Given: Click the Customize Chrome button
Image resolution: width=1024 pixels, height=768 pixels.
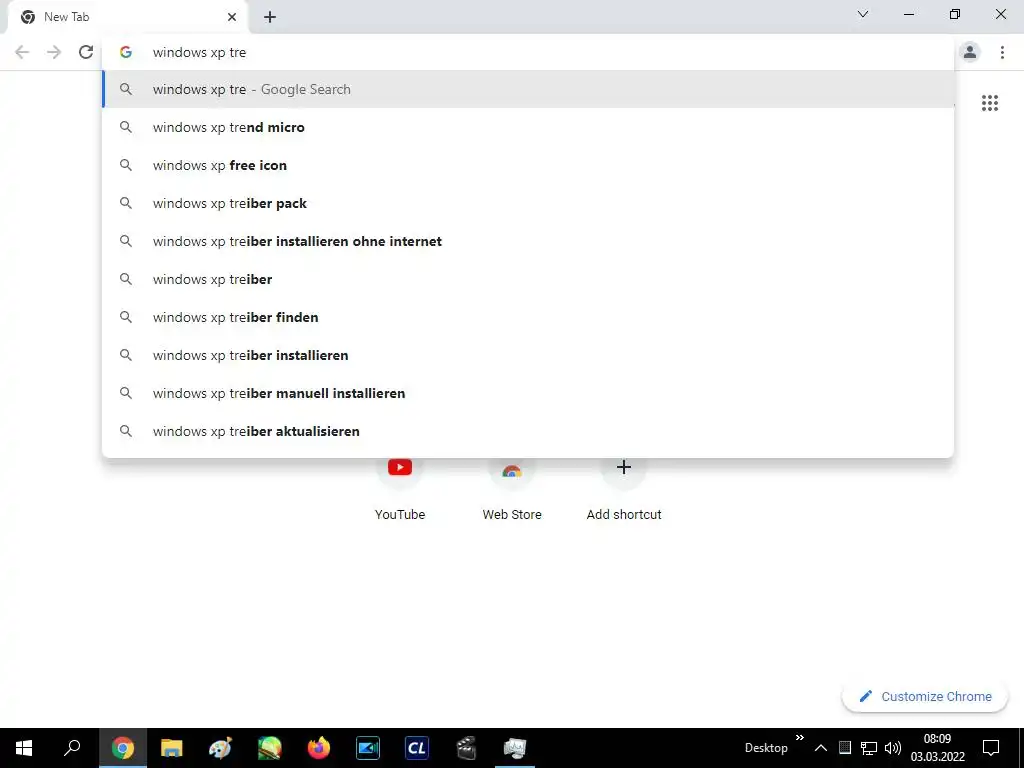Looking at the screenshot, I should pos(925,696).
